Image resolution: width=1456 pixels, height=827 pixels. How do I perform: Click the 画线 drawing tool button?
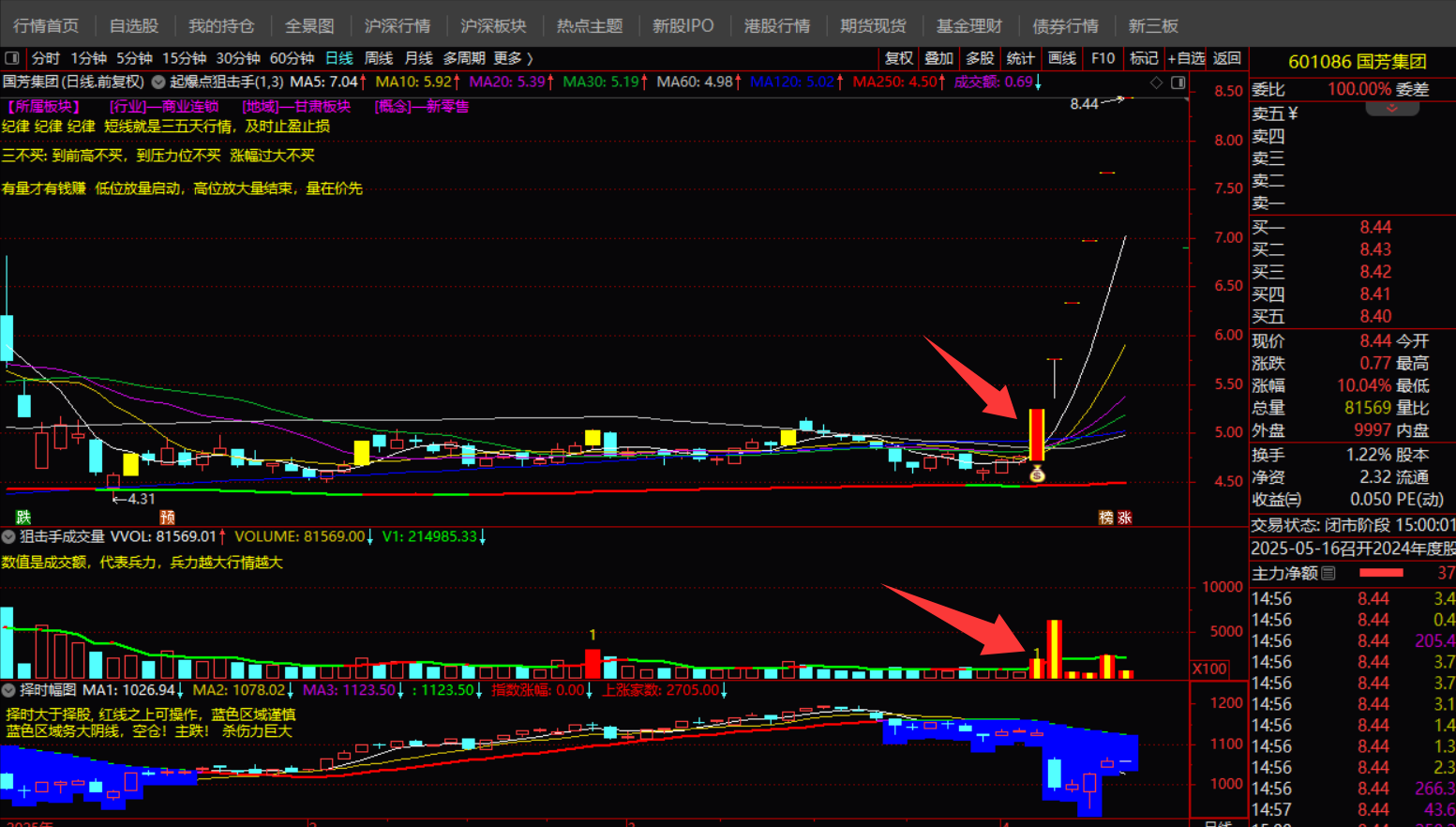click(1061, 58)
